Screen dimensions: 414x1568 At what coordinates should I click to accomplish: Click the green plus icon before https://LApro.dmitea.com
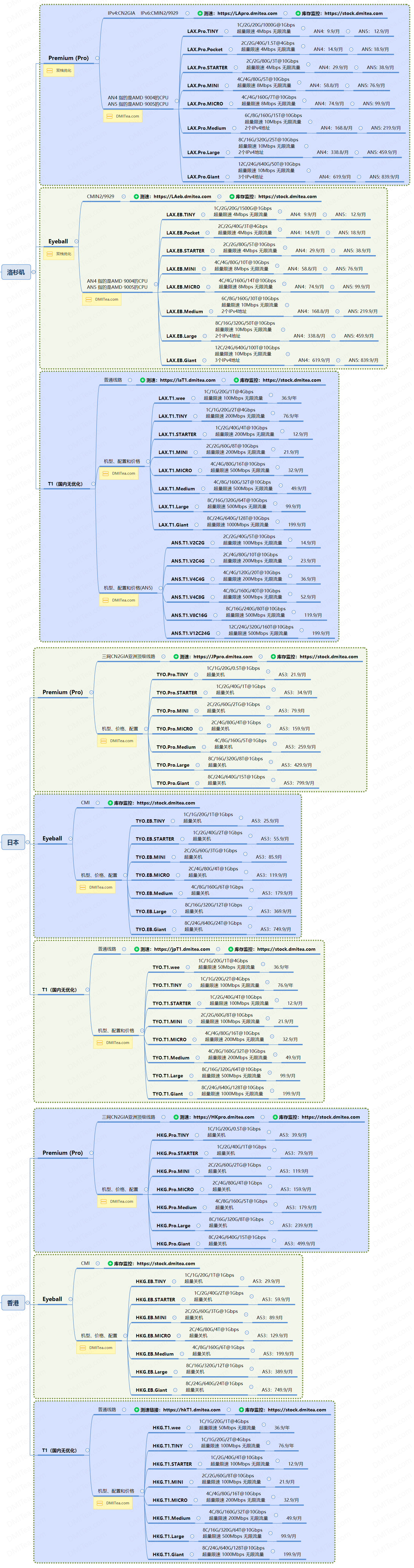(200, 13)
